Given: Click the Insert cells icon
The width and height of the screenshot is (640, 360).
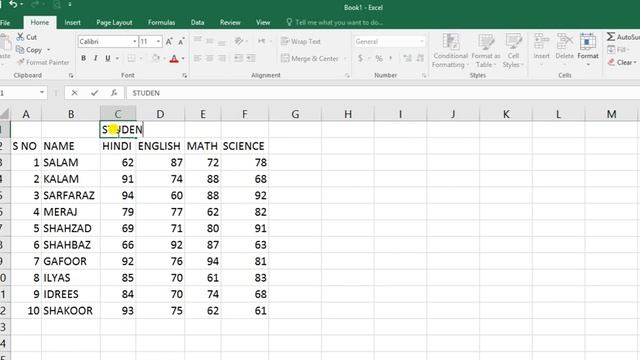Looking at the screenshot, I should coord(542,42).
